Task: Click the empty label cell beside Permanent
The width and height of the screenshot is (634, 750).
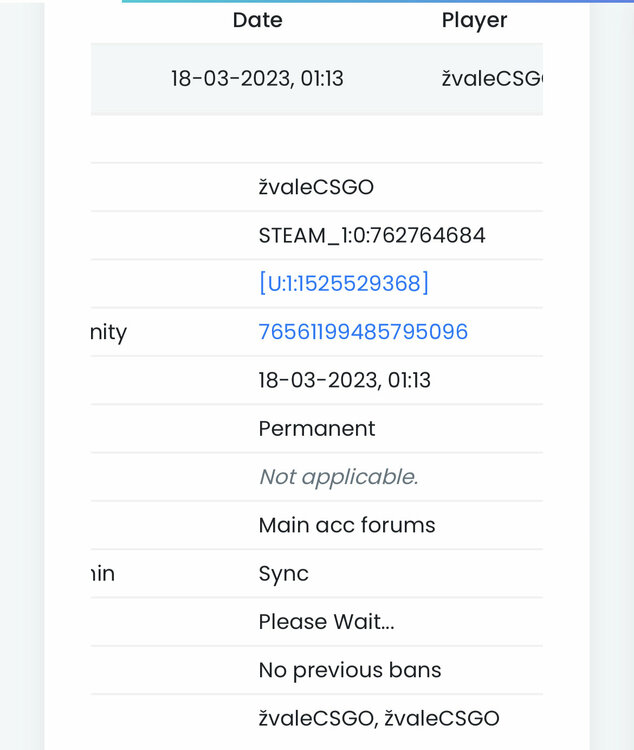Action: 170,429
